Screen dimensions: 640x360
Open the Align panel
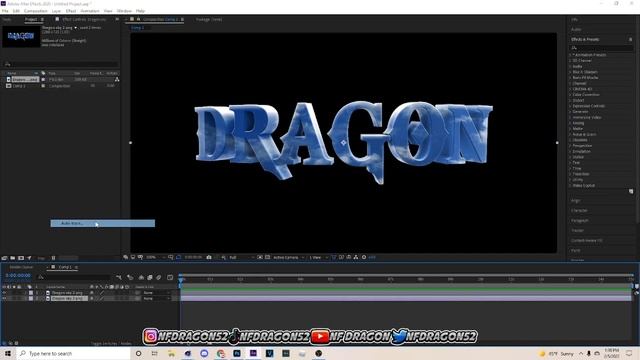tap(576, 201)
